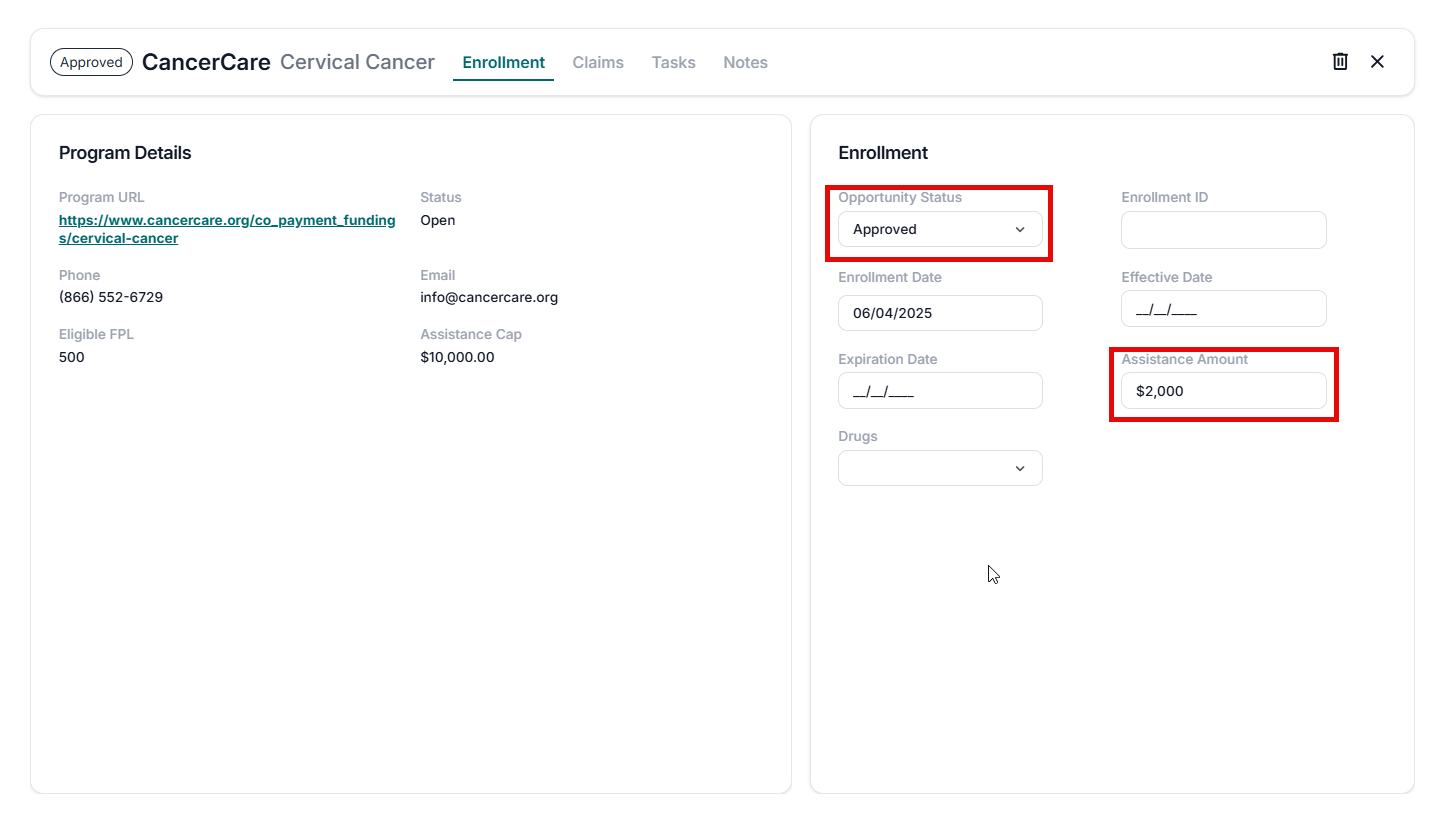Click the Enrollment ID field
This screenshot has width=1444, height=824.
pyautogui.click(x=1223, y=230)
